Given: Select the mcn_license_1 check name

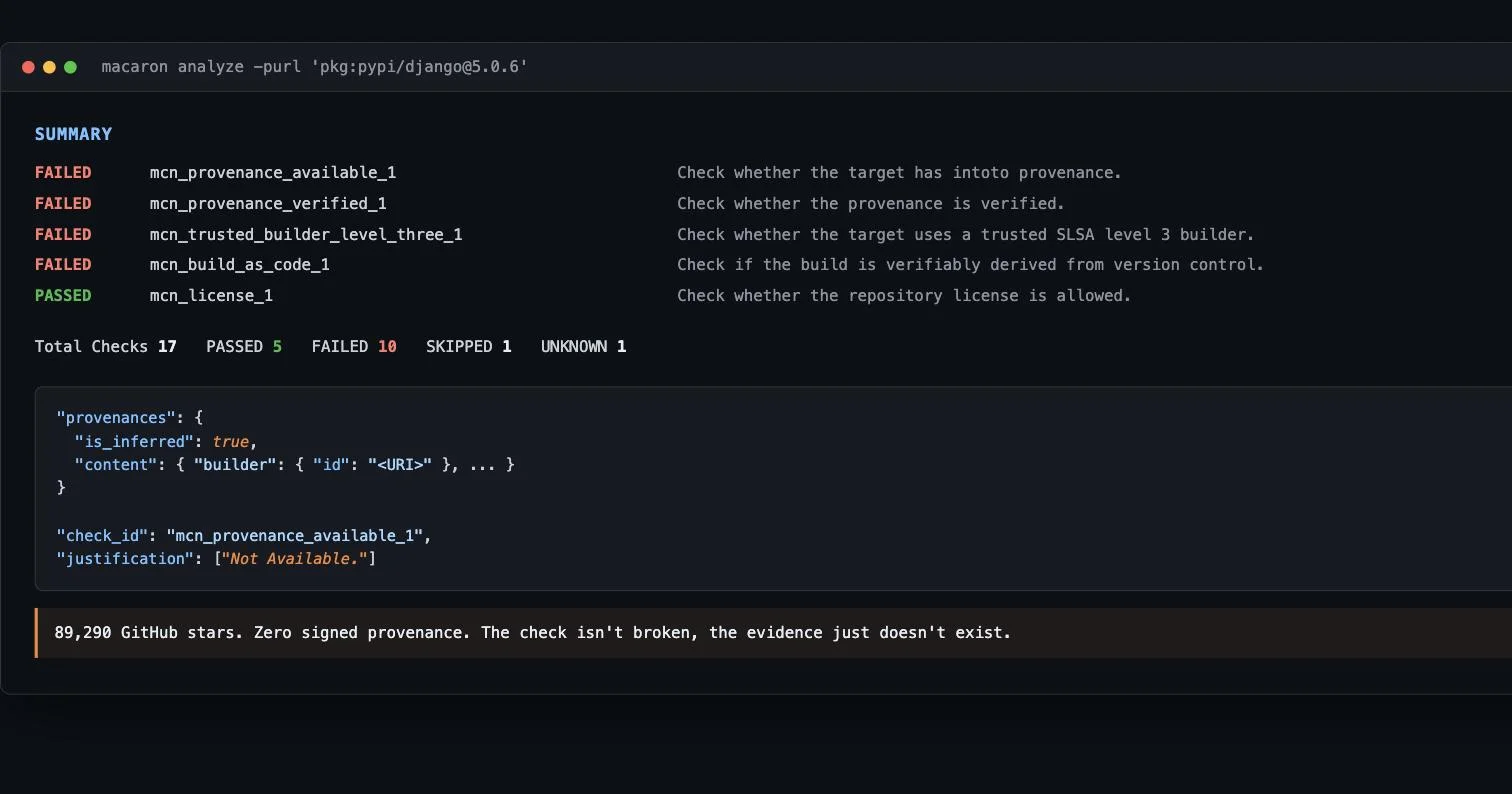Looking at the screenshot, I should [211, 296].
